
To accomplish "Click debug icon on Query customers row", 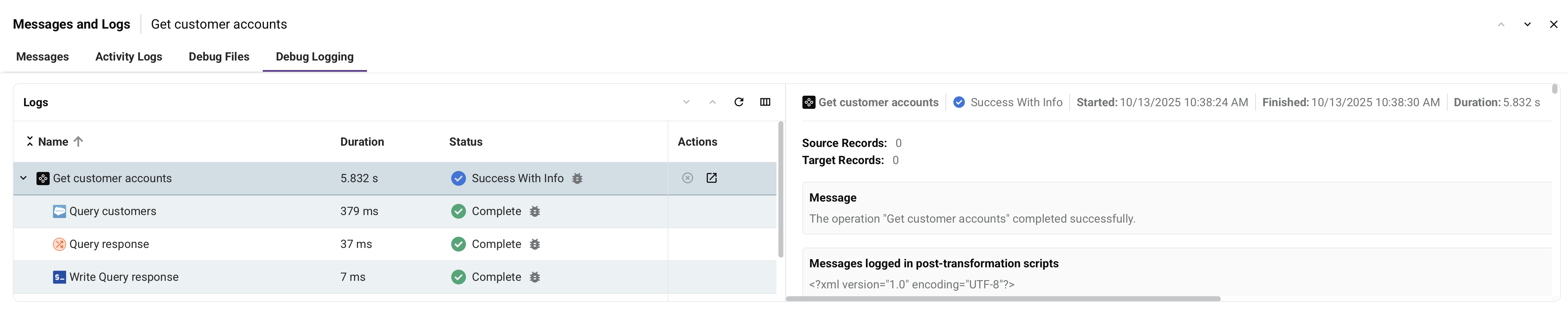I will 534,212.
